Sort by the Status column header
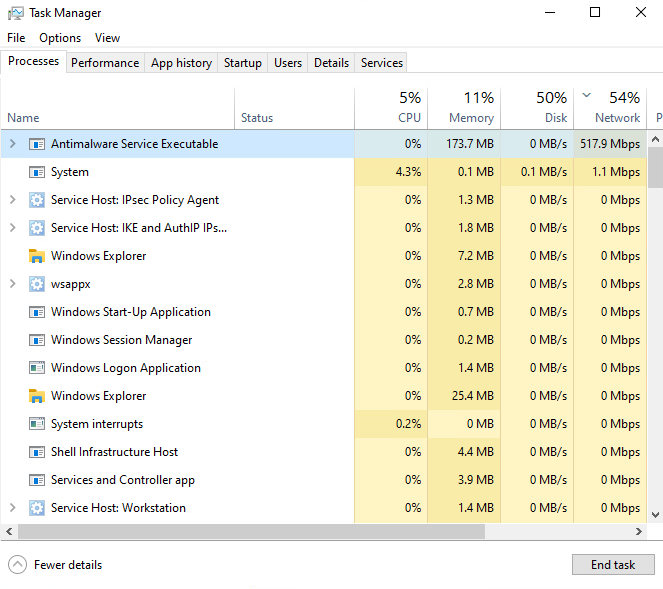The image size is (663, 589). tap(294, 109)
